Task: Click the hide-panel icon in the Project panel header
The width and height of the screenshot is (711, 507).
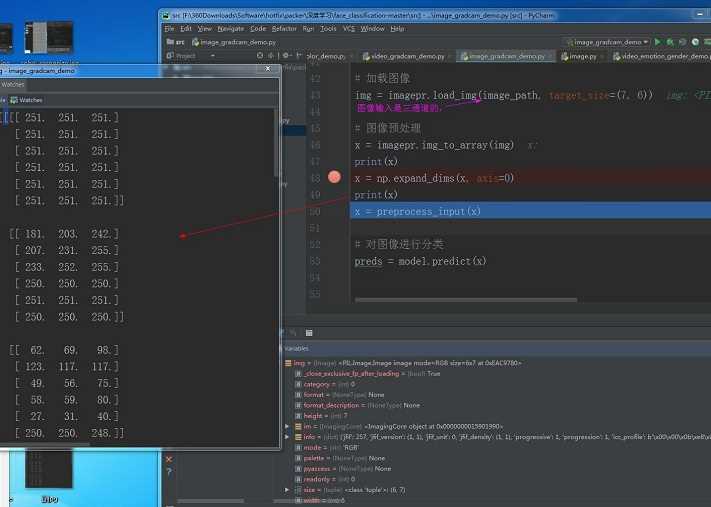Action: pyautogui.click(x=298, y=55)
